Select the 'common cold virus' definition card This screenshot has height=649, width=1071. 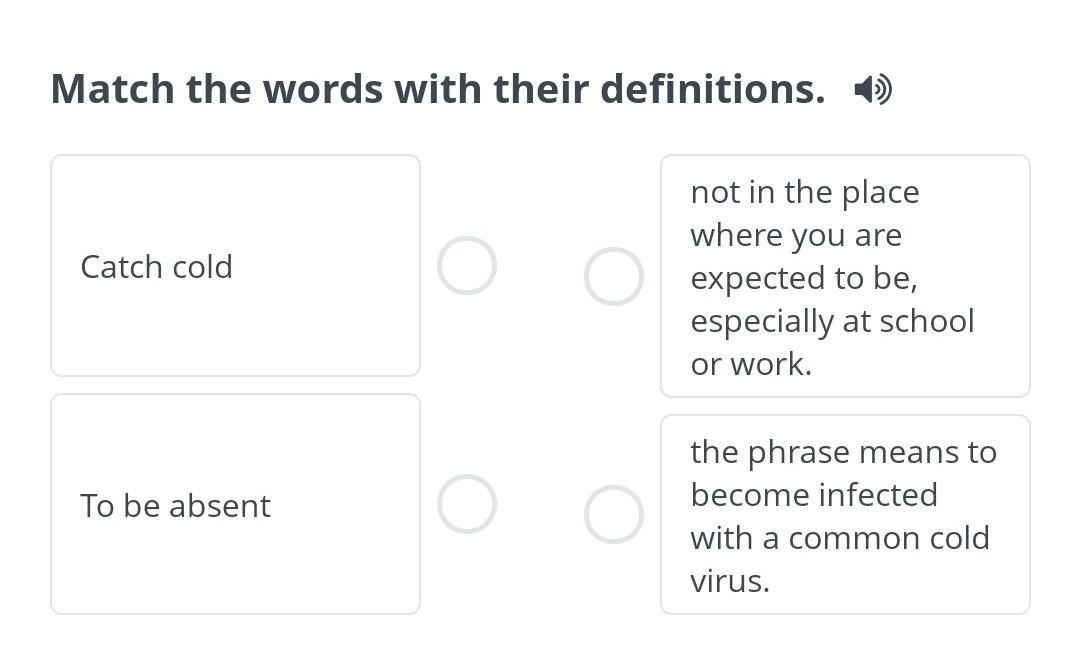846,515
